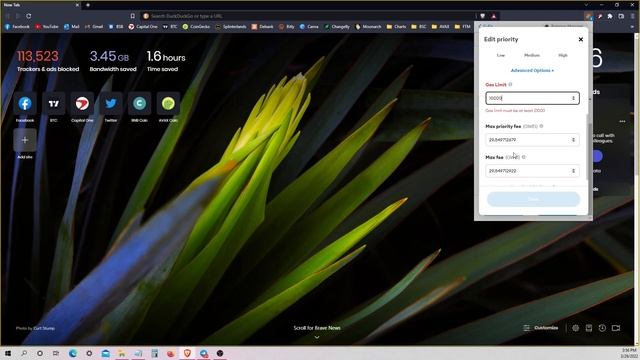Open the Debank bookmark
This screenshot has width=640, height=360.
(x=262, y=27)
